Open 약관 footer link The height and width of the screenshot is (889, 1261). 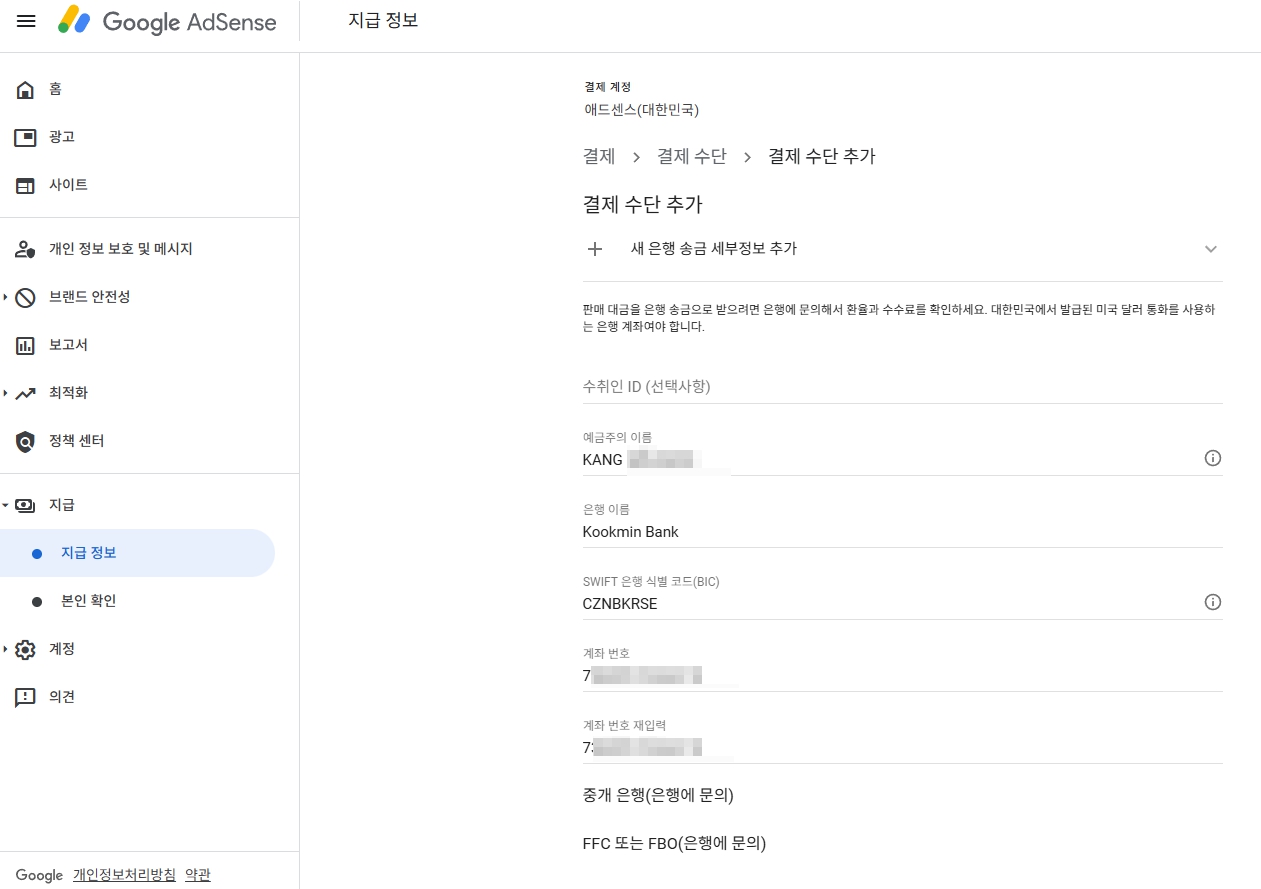tap(198, 875)
